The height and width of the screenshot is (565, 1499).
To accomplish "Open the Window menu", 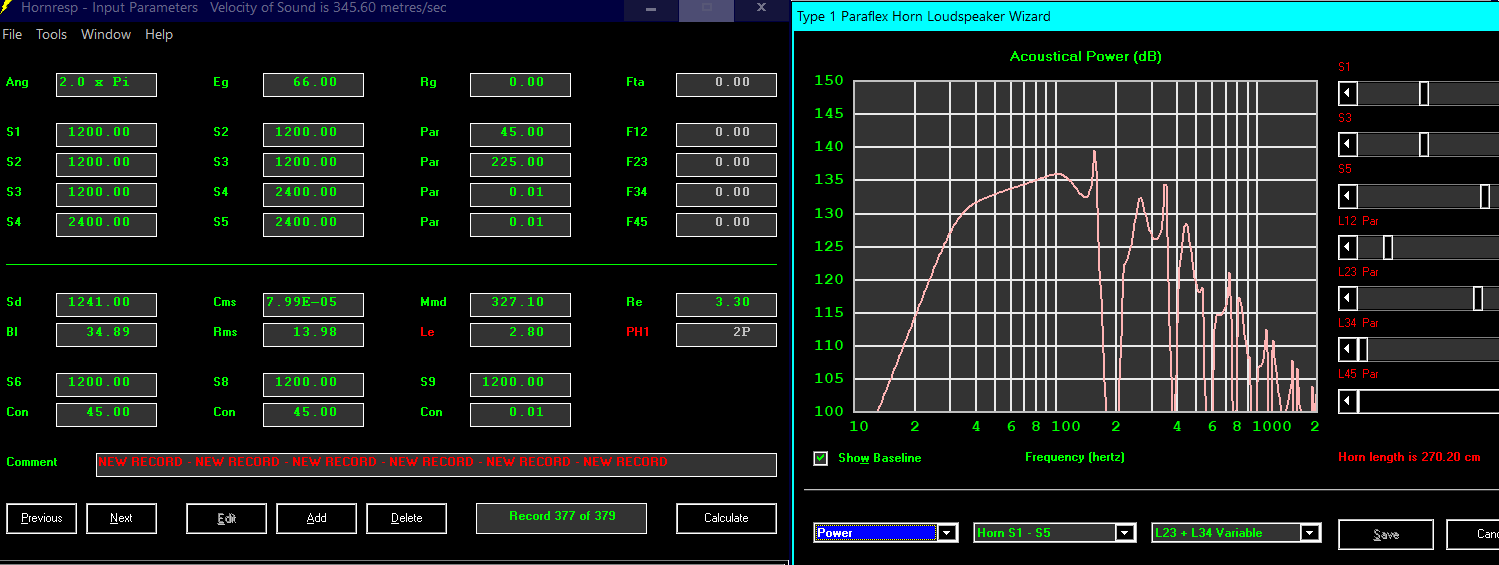I will [106, 34].
